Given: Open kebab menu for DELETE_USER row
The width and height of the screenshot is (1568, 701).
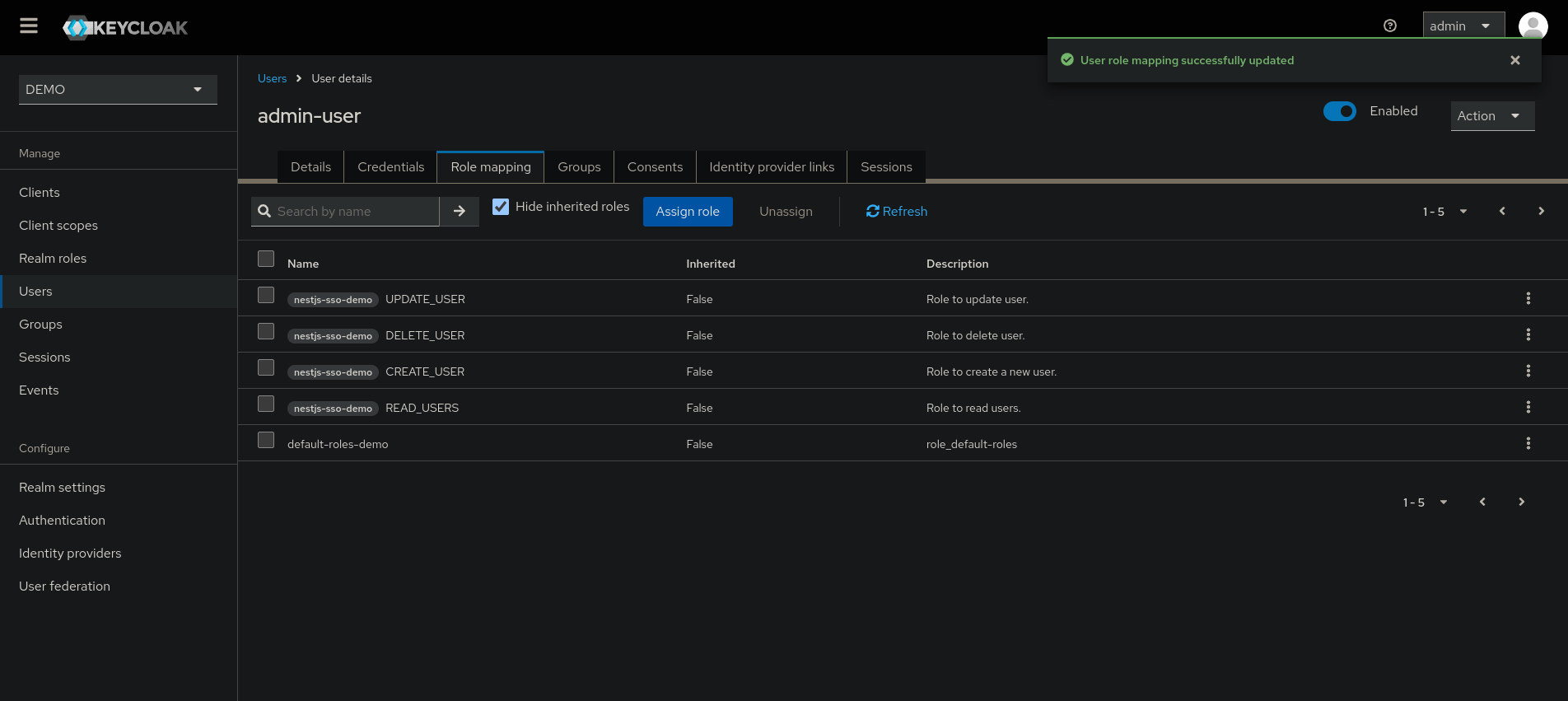Looking at the screenshot, I should click(1528, 334).
